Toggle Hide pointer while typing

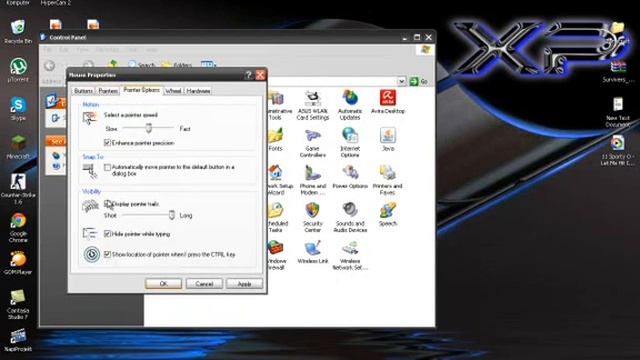point(107,234)
